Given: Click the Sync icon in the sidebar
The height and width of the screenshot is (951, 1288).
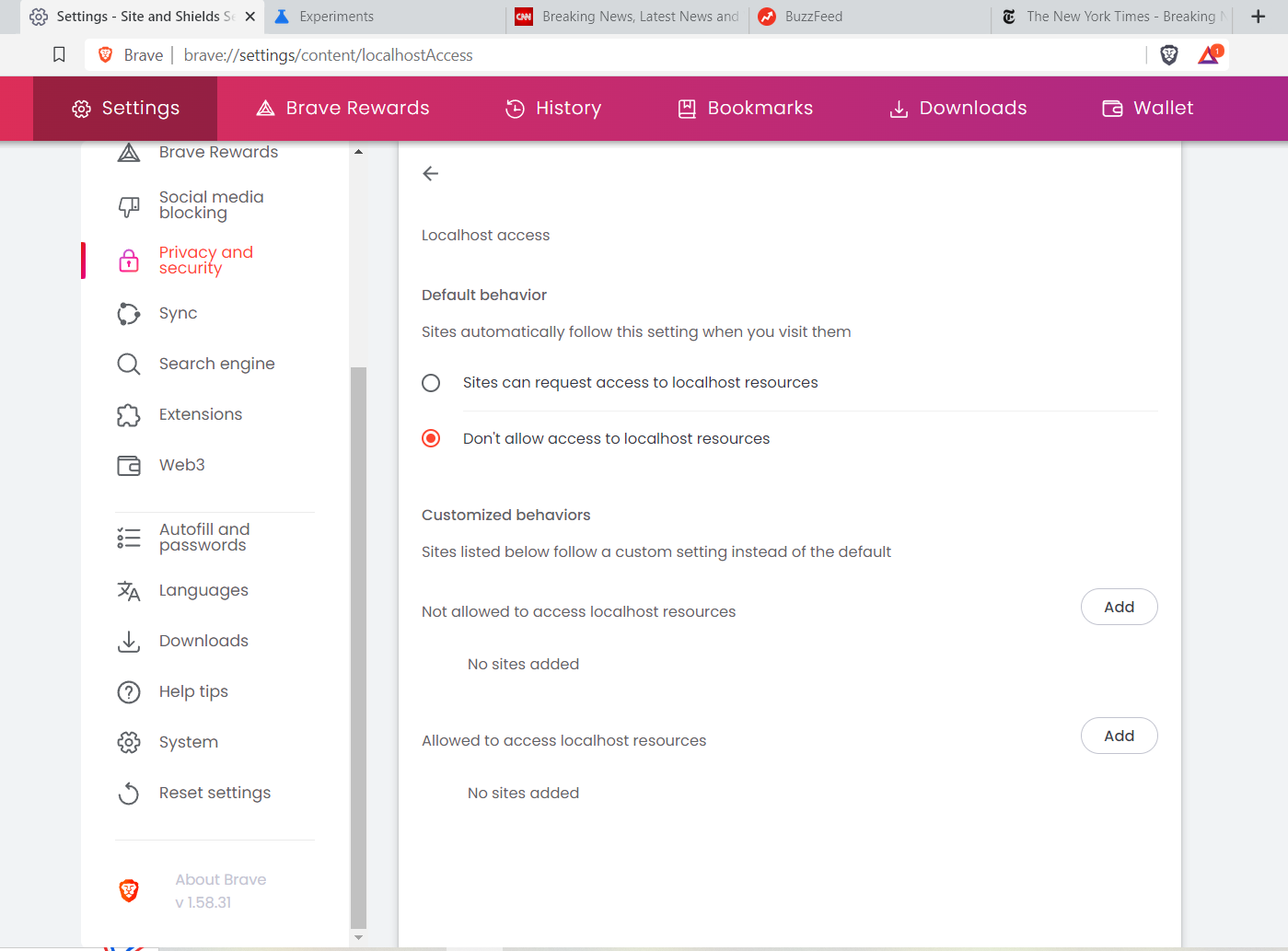Looking at the screenshot, I should [x=129, y=313].
